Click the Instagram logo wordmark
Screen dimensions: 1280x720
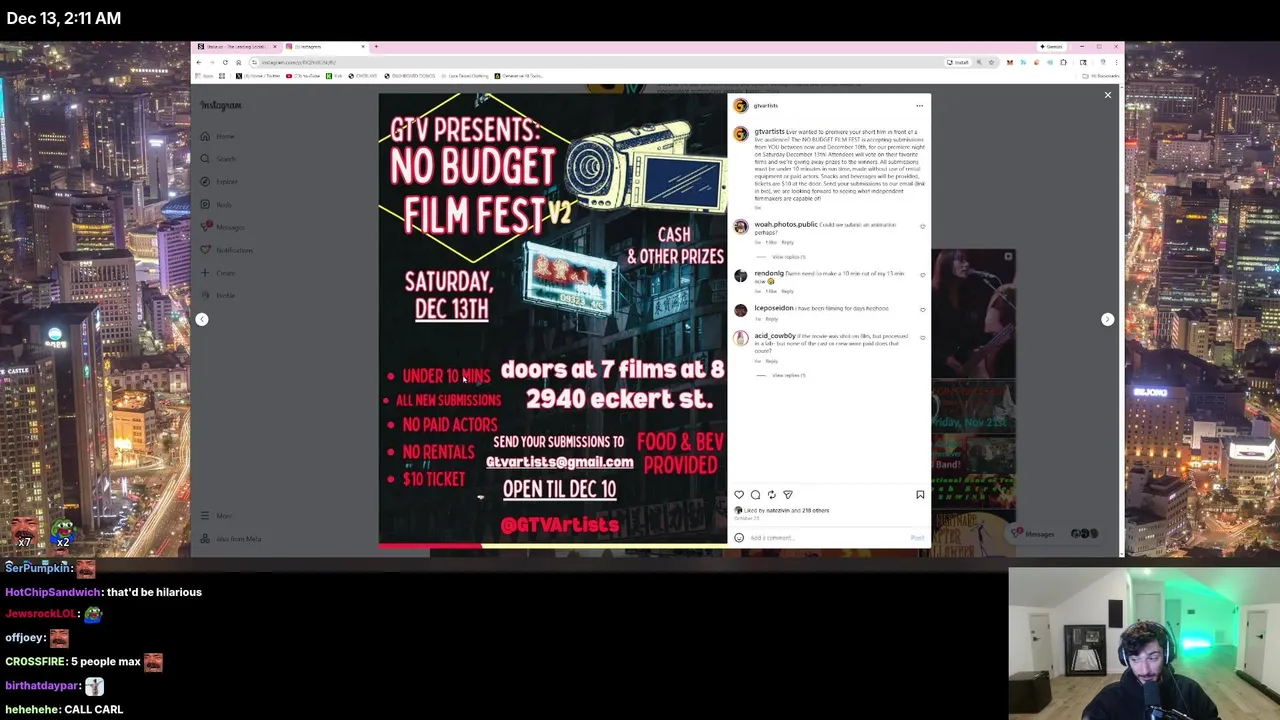220,105
